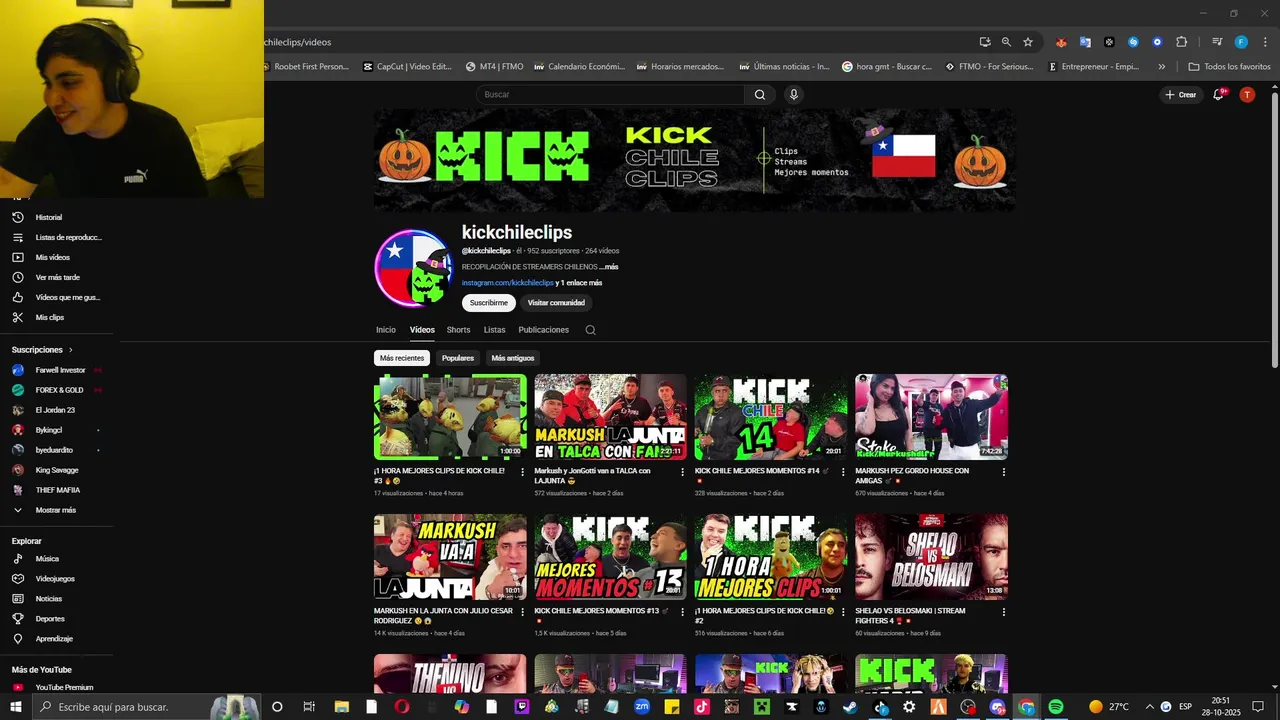Open THIEF MAFIIA subscription channel
This screenshot has width=1280, height=720.
pos(56,490)
